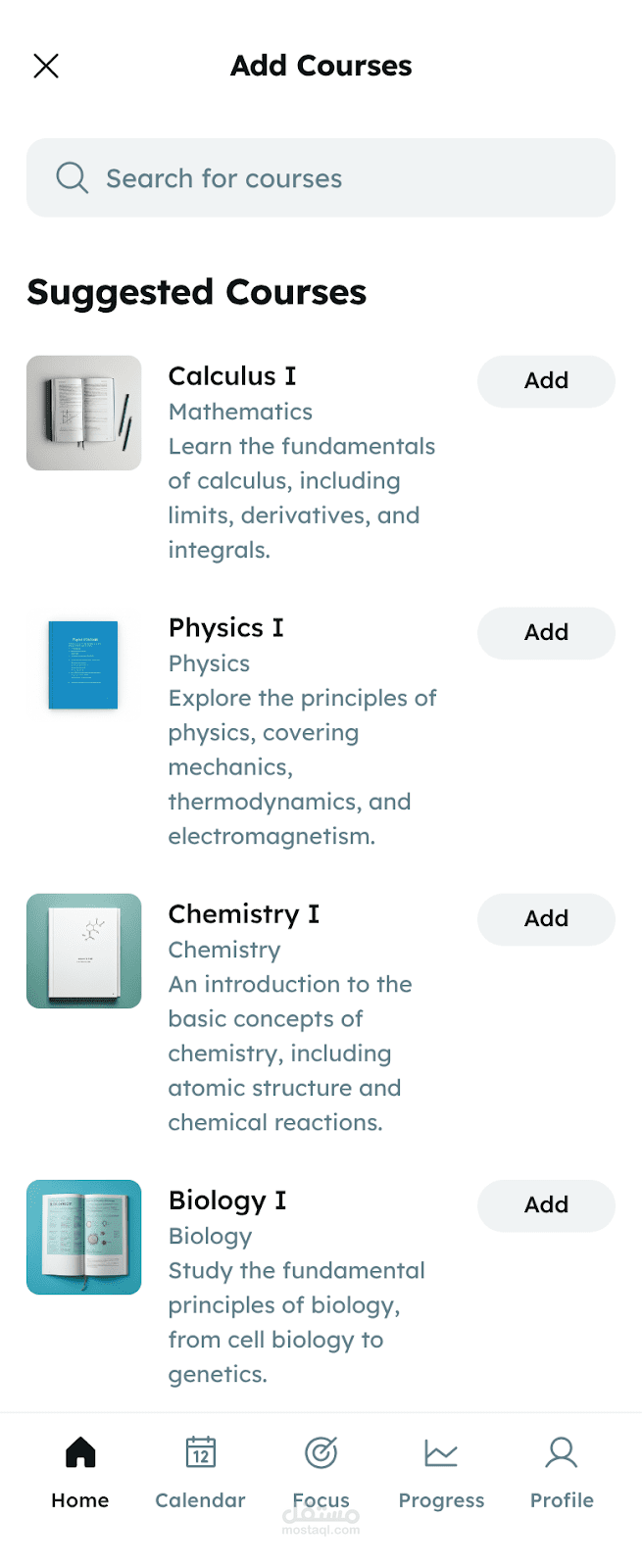The height and width of the screenshot is (1568, 642).
Task: Select the Chemistry I cover thumbnail
Action: [x=84, y=951]
